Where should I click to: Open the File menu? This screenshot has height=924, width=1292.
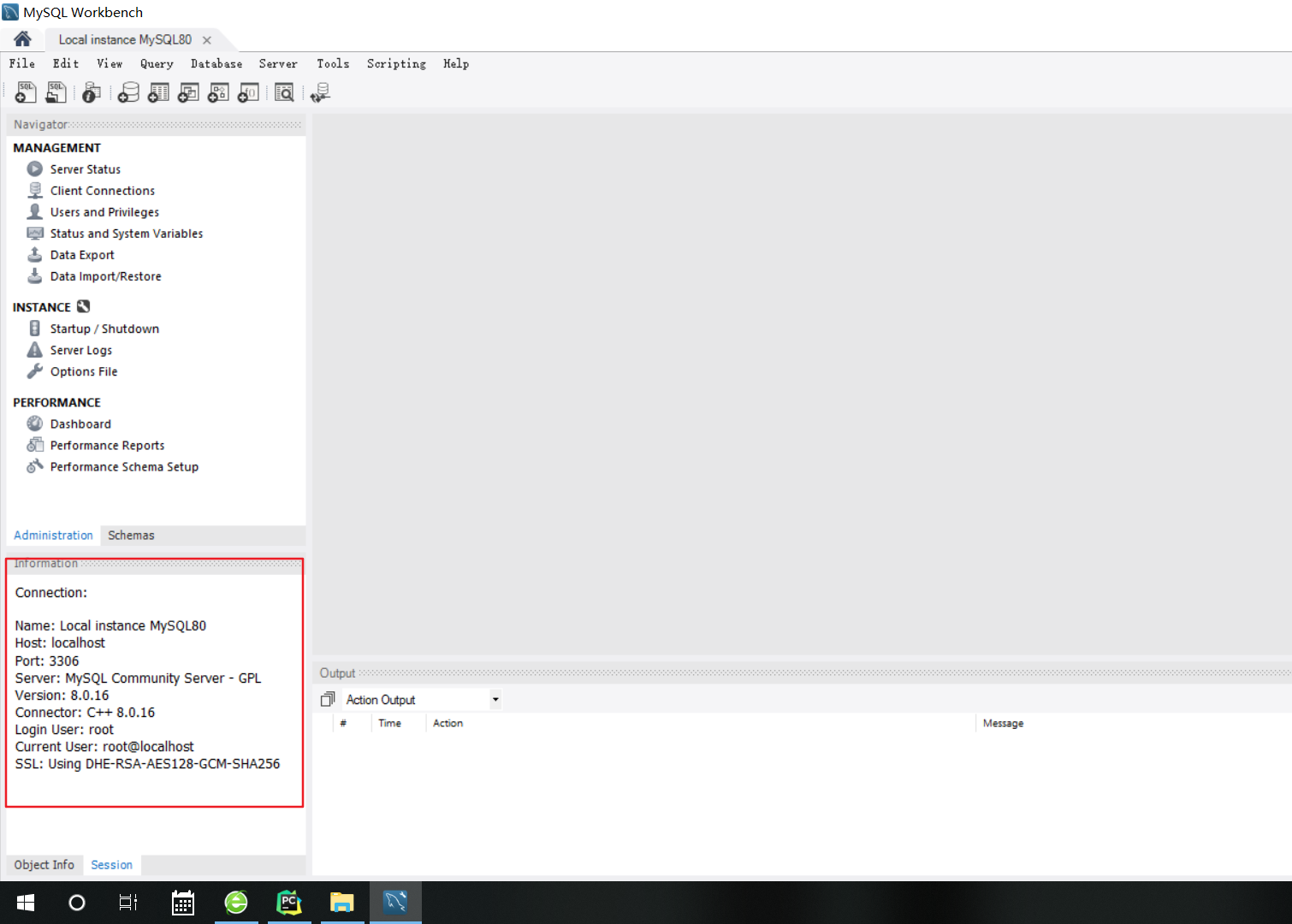point(22,63)
